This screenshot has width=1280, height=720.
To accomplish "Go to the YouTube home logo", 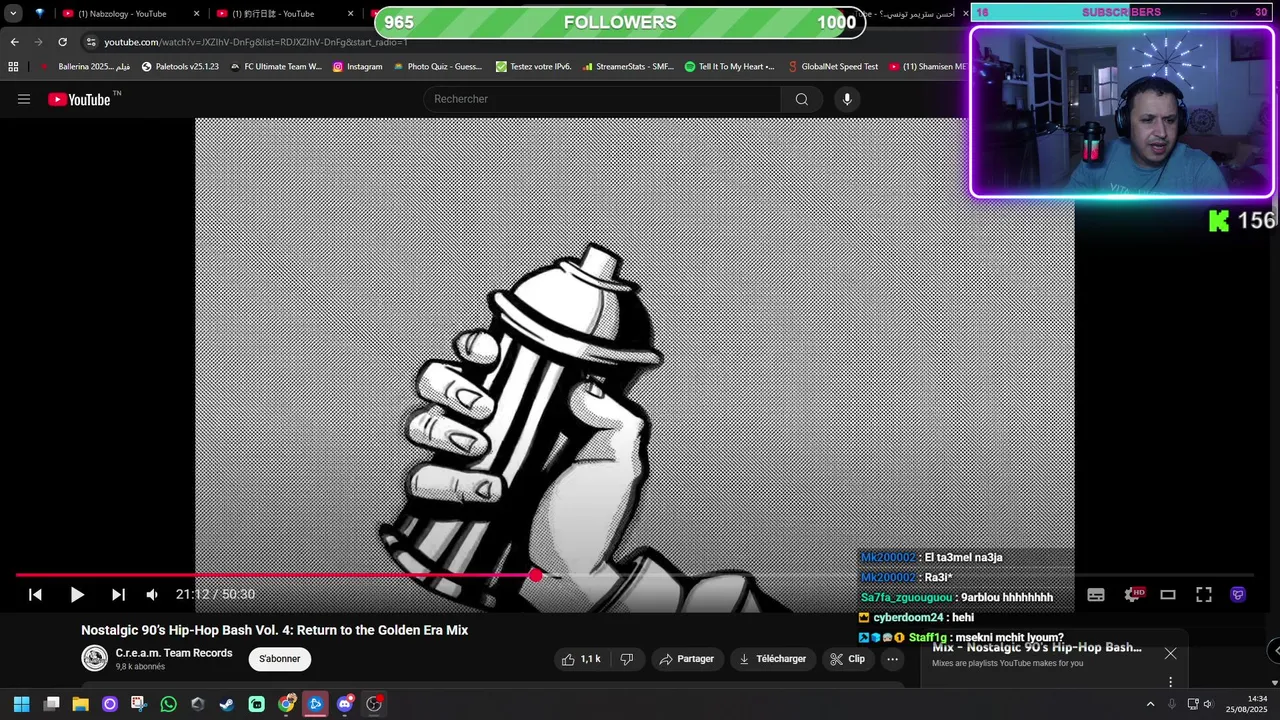I will coord(80,99).
